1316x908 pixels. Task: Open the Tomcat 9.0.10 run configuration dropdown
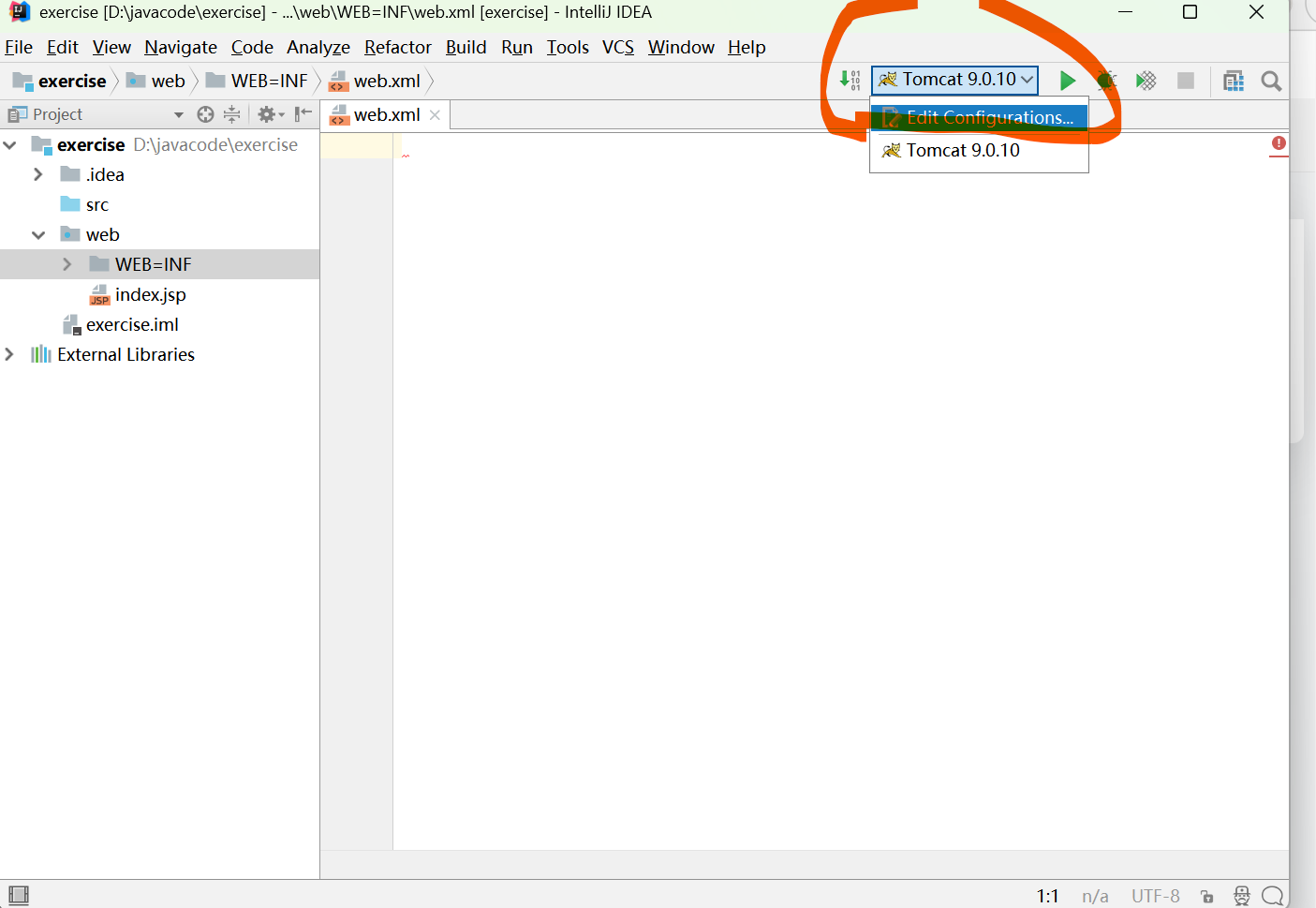(954, 80)
